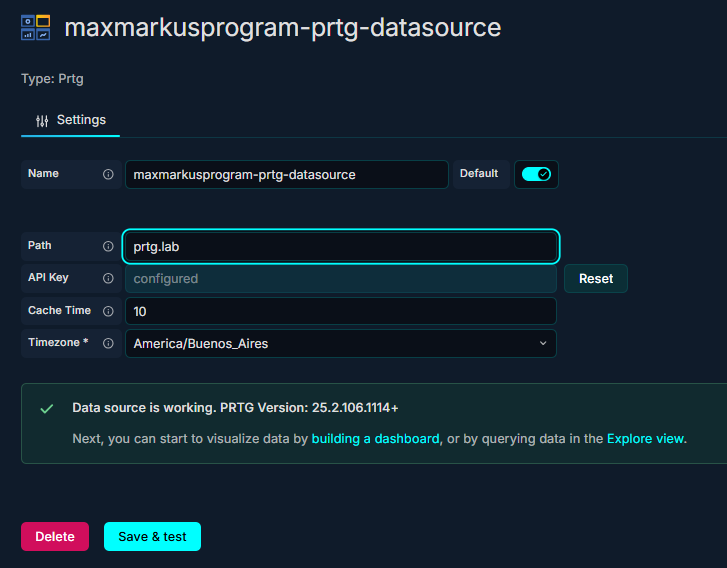The width and height of the screenshot is (727, 568).
Task: Click the Timezone * field label
Action: click(58, 343)
